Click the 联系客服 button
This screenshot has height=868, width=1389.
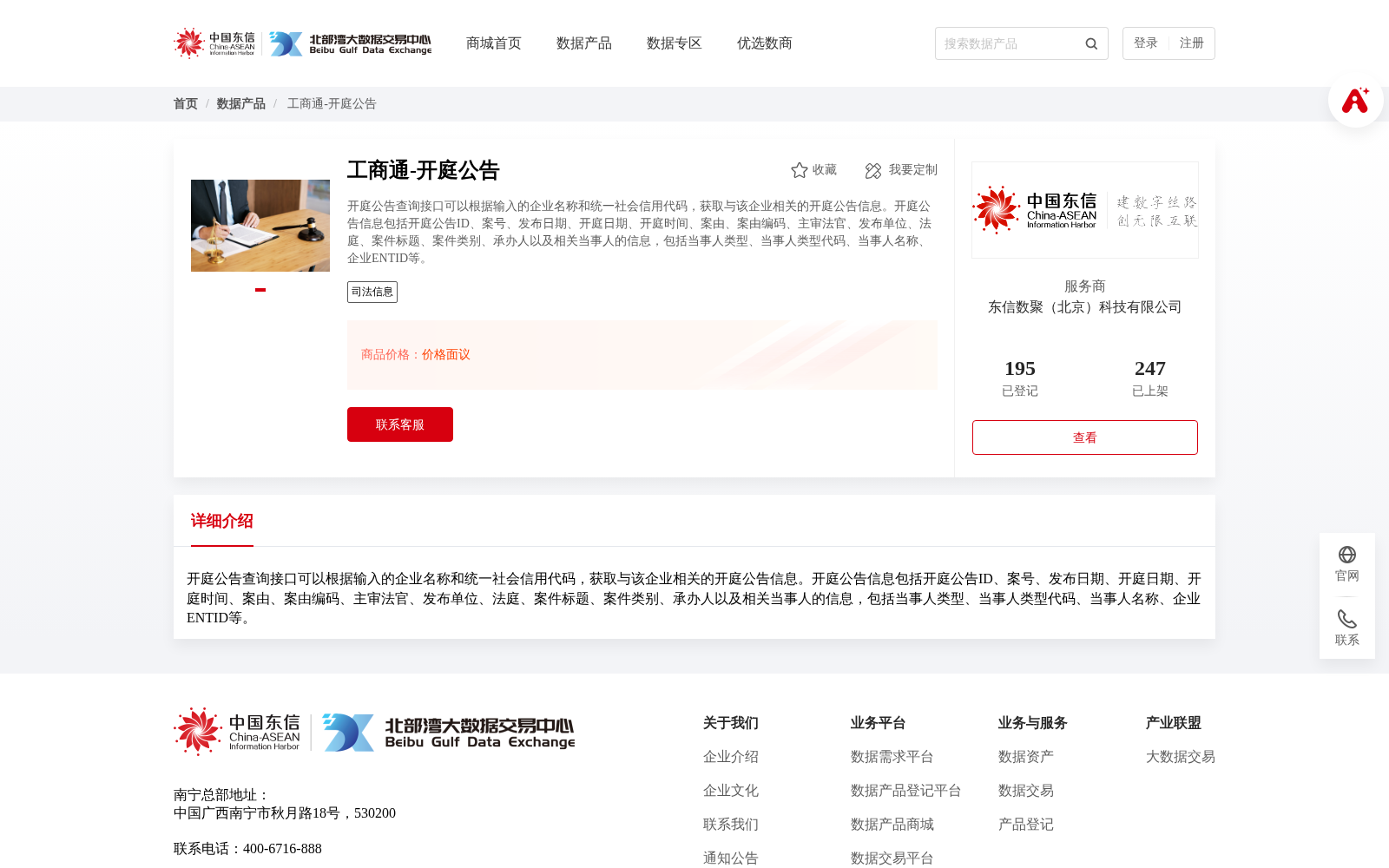click(400, 424)
